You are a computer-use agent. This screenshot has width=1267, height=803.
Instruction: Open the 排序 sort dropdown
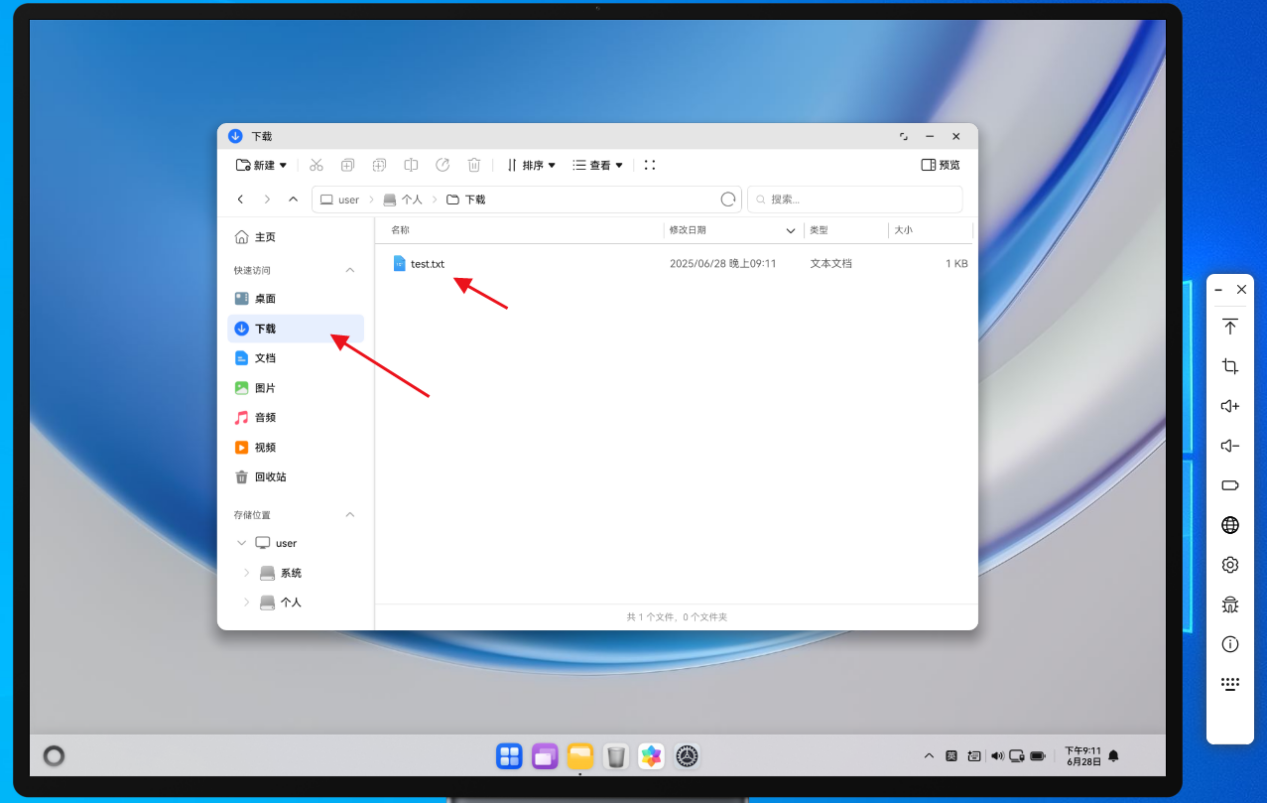click(x=531, y=165)
